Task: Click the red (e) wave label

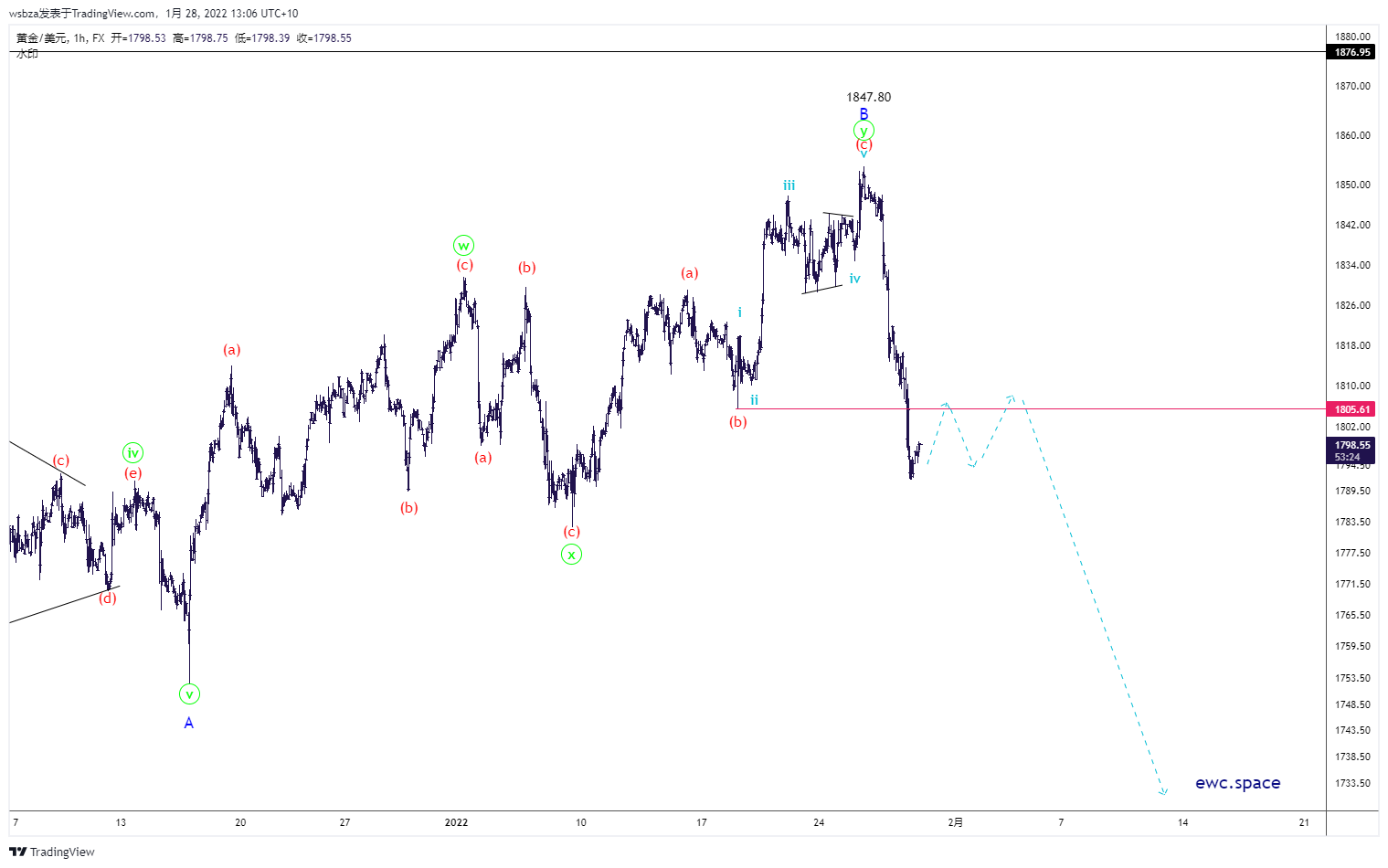Action: pyautogui.click(x=133, y=472)
